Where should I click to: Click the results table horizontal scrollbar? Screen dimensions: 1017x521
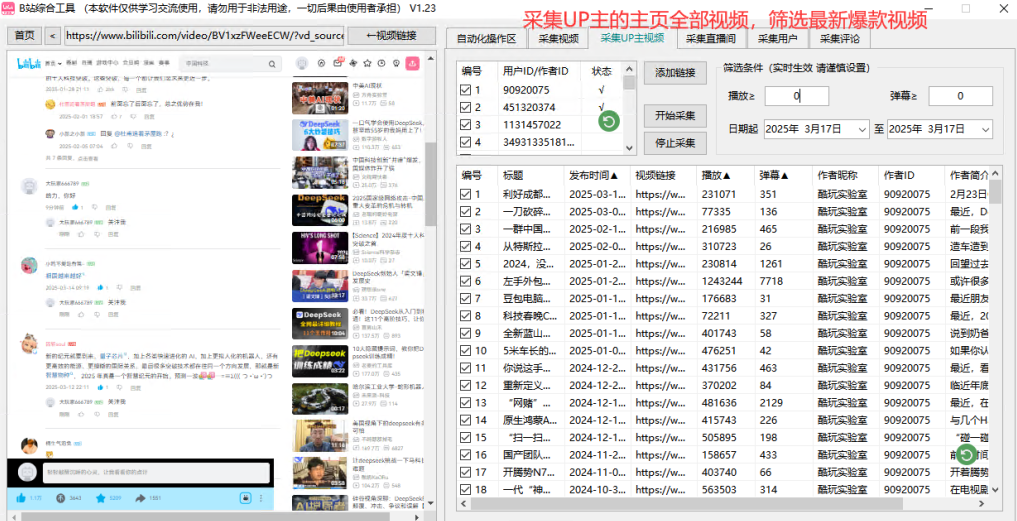(x=724, y=503)
